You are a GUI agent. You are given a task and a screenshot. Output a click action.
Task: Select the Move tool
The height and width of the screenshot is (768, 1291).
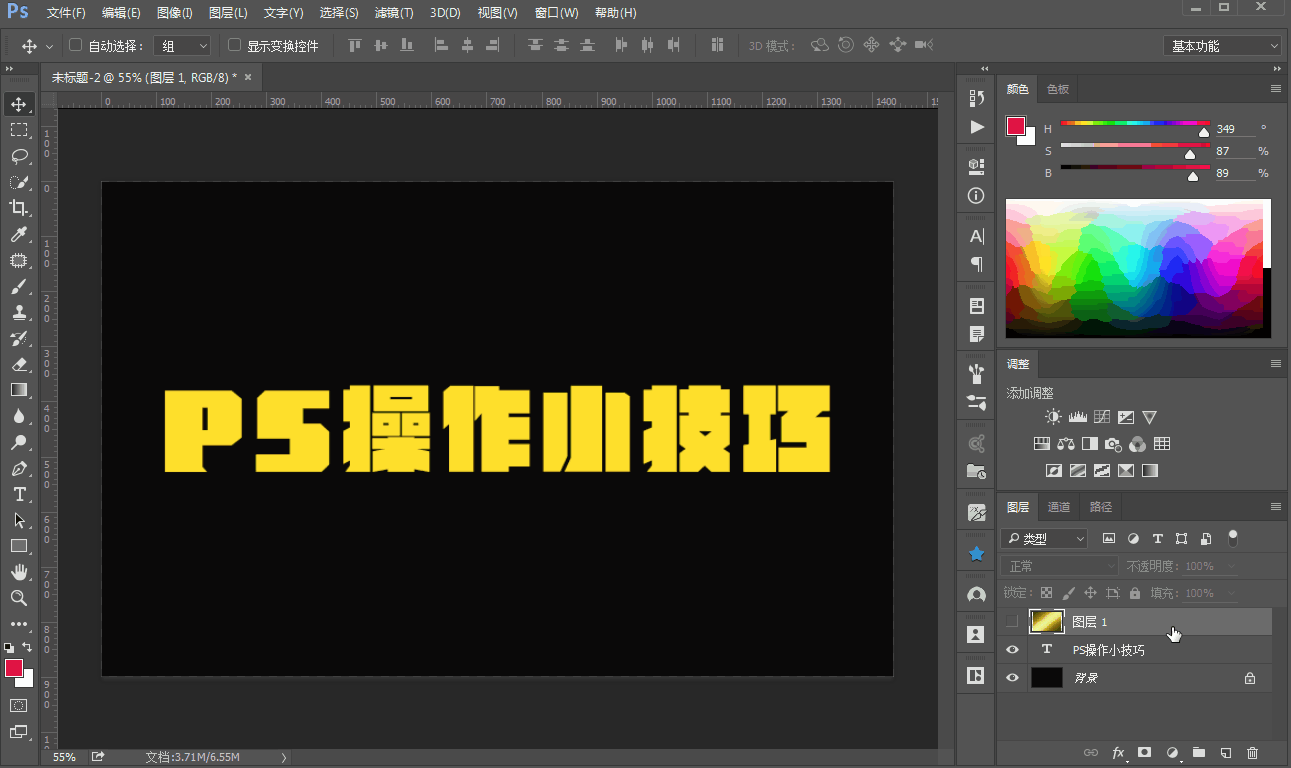coord(20,103)
